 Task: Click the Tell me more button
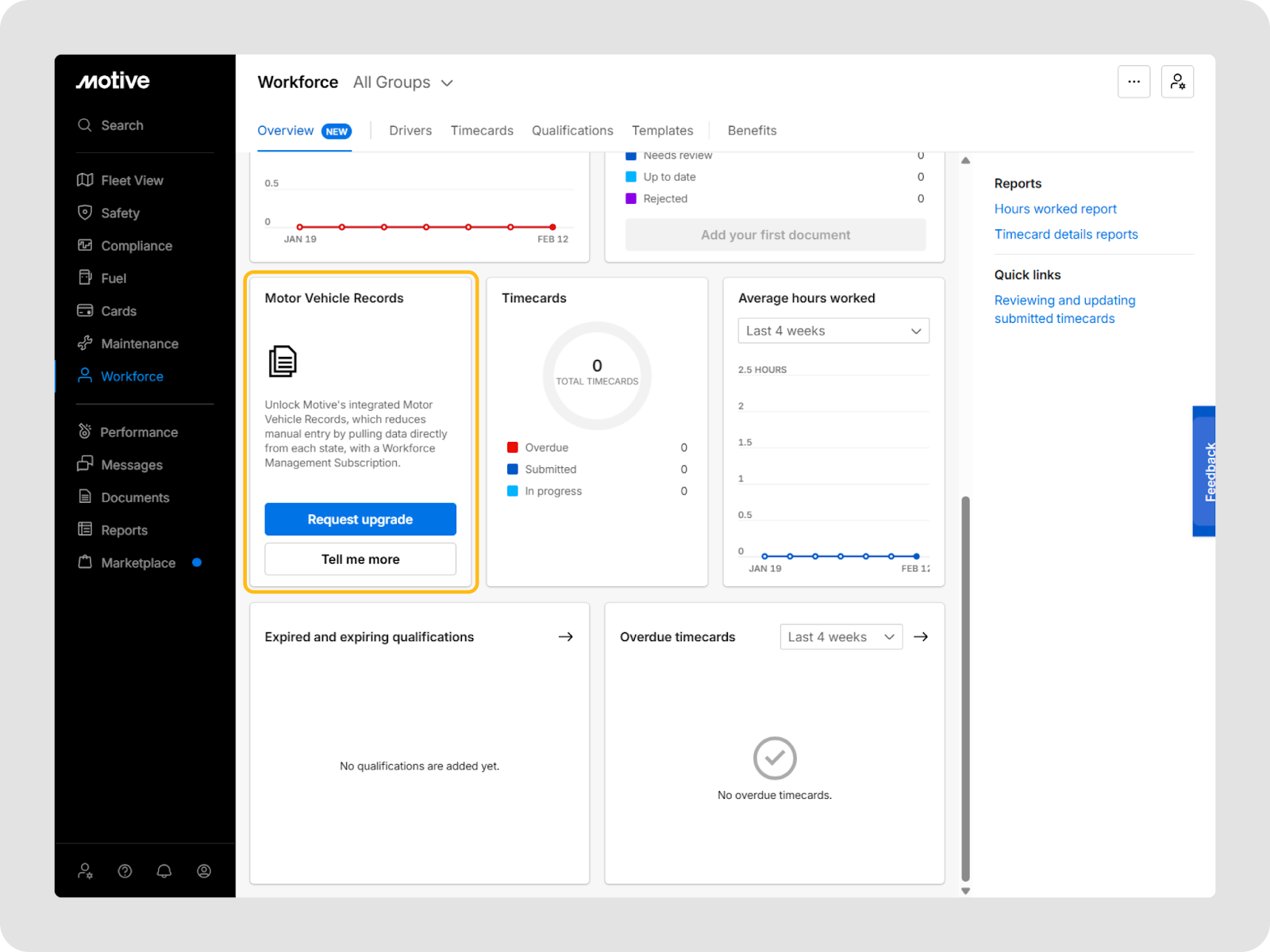click(360, 559)
